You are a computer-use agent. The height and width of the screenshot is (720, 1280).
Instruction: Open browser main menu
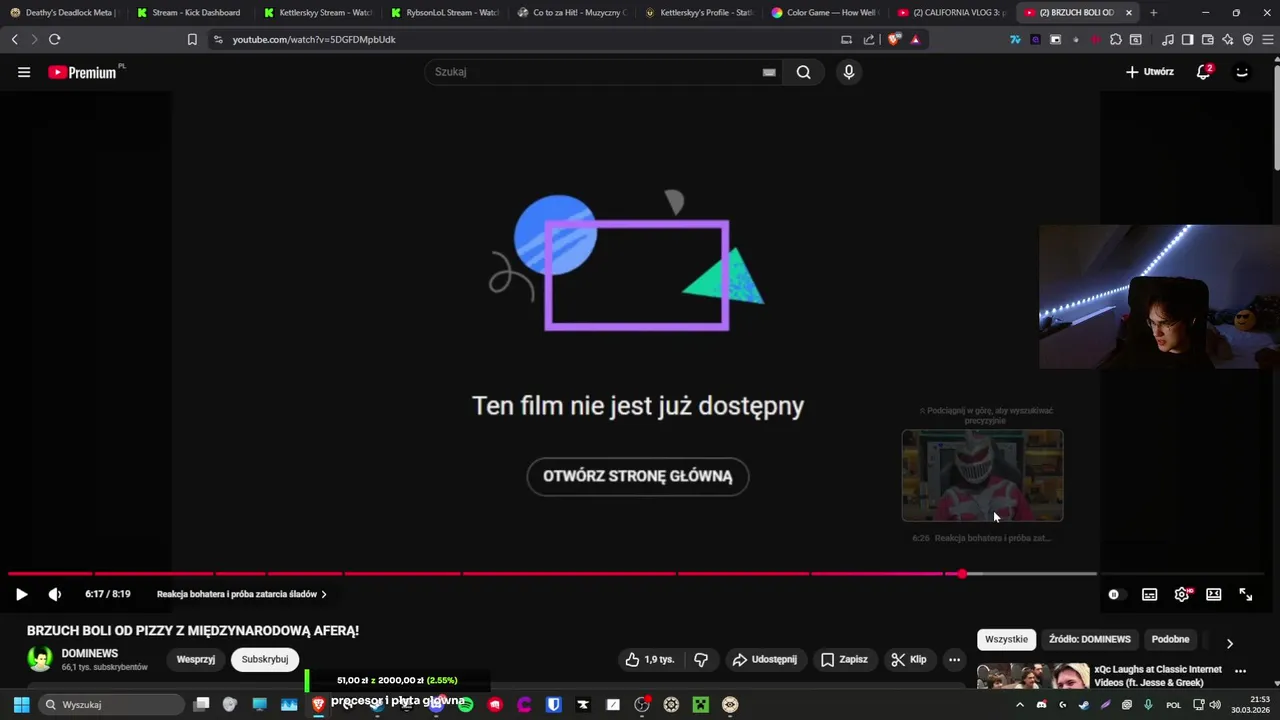point(1267,39)
